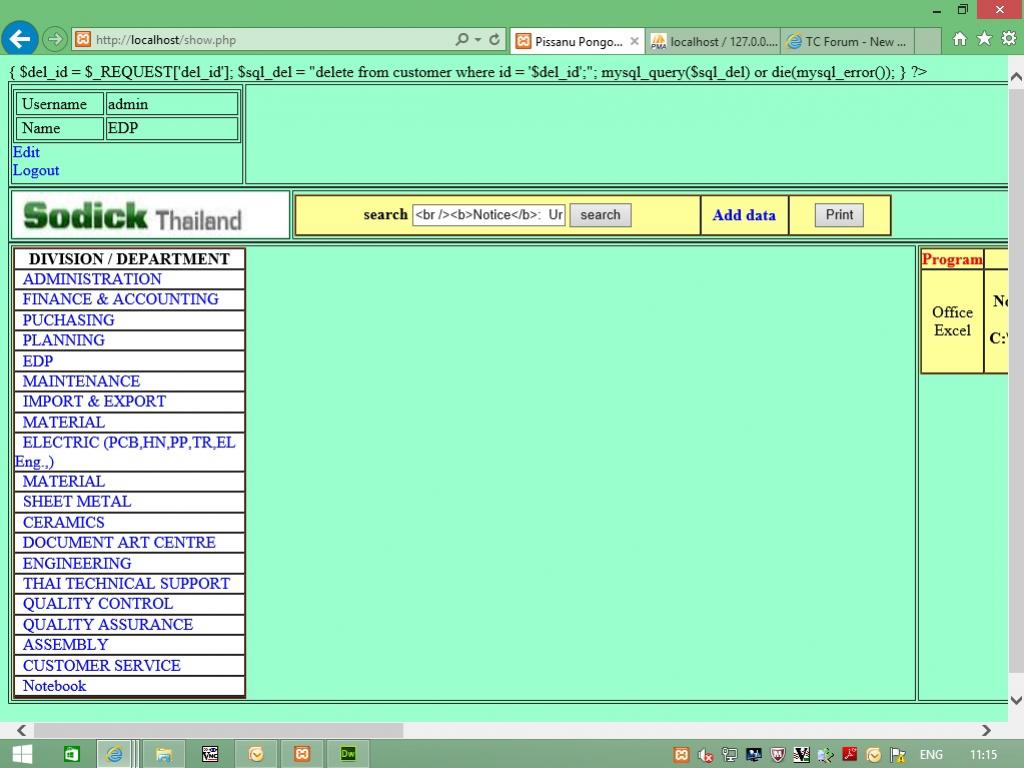
Task: Click the browser forward arrow button
Action: tap(55, 40)
